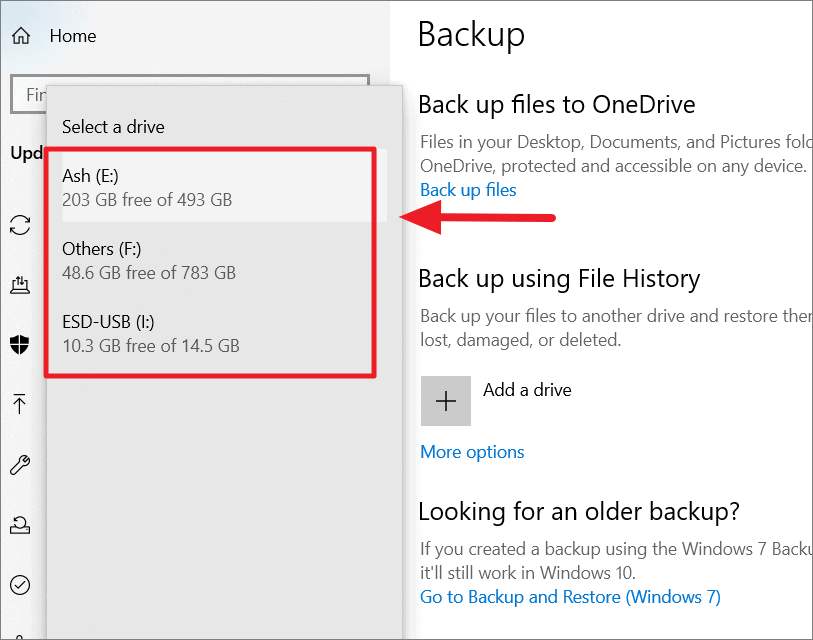Screen dimensions: 813x640
Task: Choose the Others (F:) drive
Action: pyautogui.click(x=225, y=260)
